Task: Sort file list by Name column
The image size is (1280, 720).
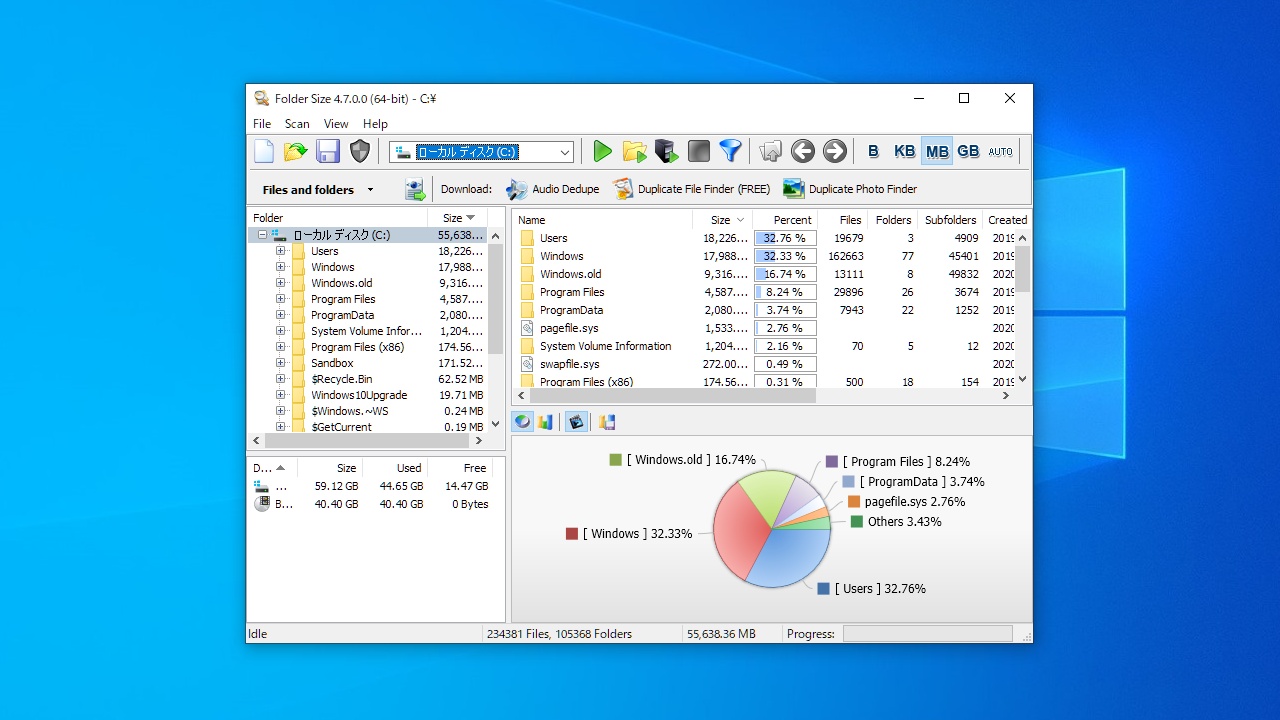Action: [x=602, y=220]
